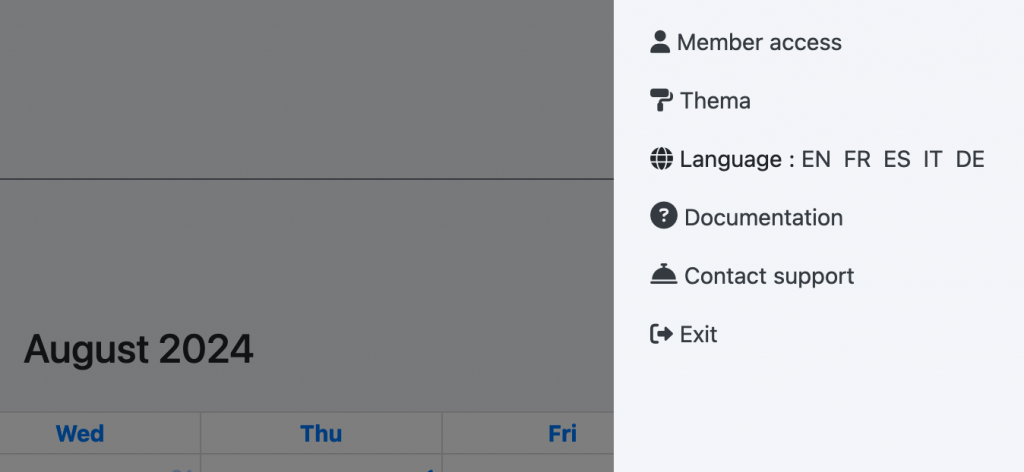Switch language to EN
Viewport: 1024px width, 472px height.
coord(816,159)
